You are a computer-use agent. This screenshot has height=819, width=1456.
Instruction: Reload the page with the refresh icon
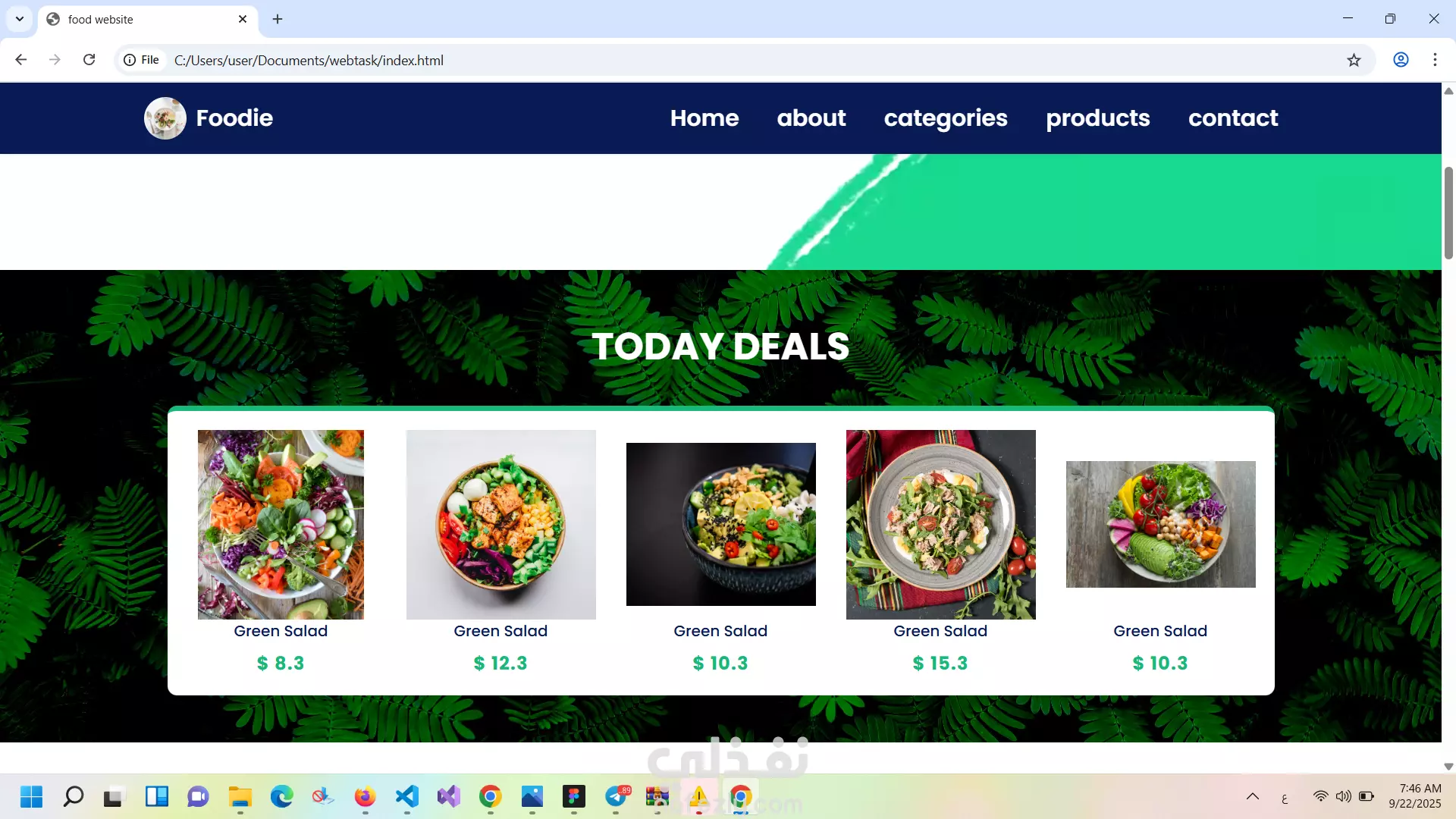click(89, 60)
